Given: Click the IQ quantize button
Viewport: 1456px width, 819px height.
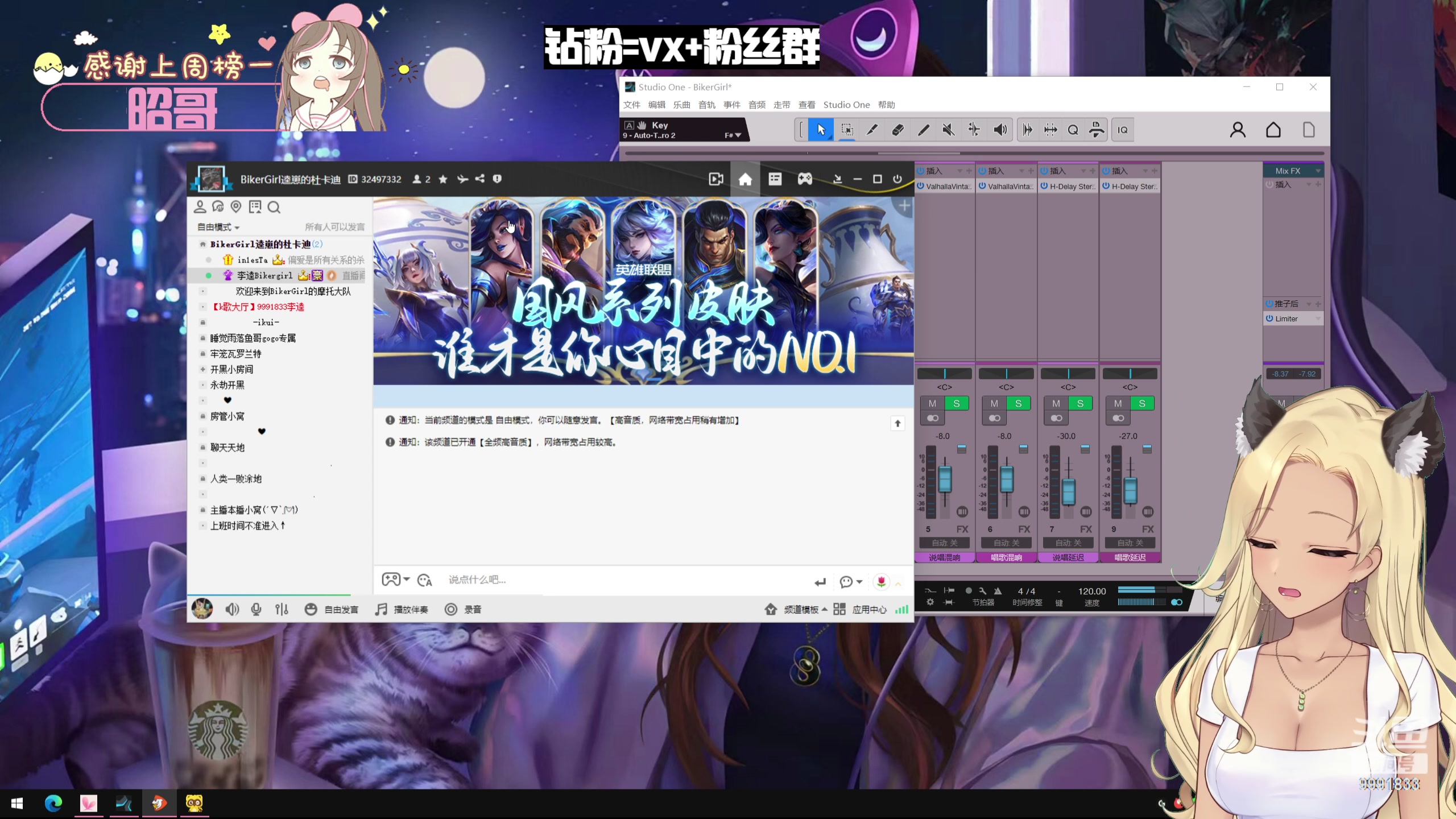Looking at the screenshot, I should pyautogui.click(x=1122, y=130).
